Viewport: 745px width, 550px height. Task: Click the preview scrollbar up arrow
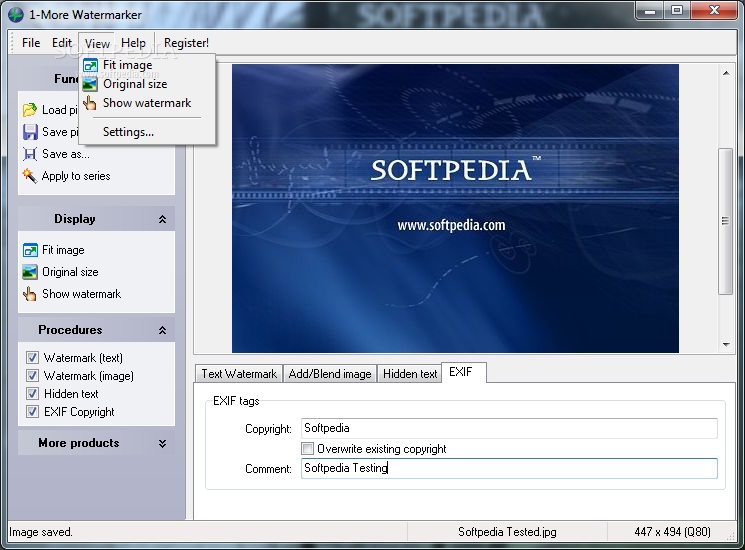point(726,73)
